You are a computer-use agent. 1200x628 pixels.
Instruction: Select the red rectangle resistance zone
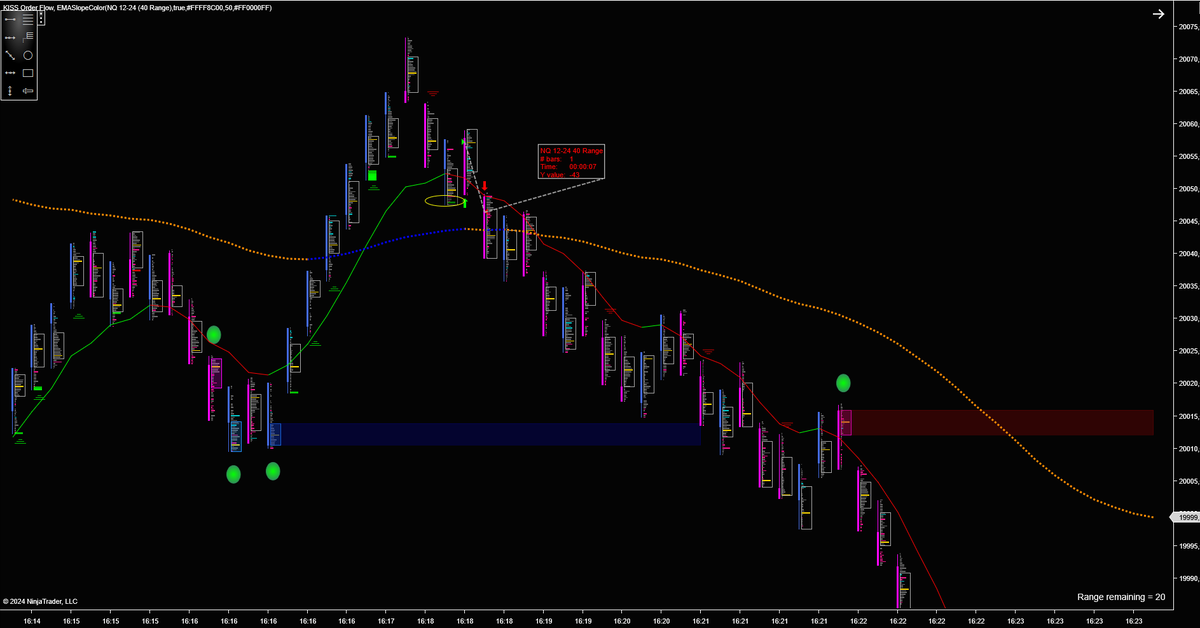coord(996,422)
